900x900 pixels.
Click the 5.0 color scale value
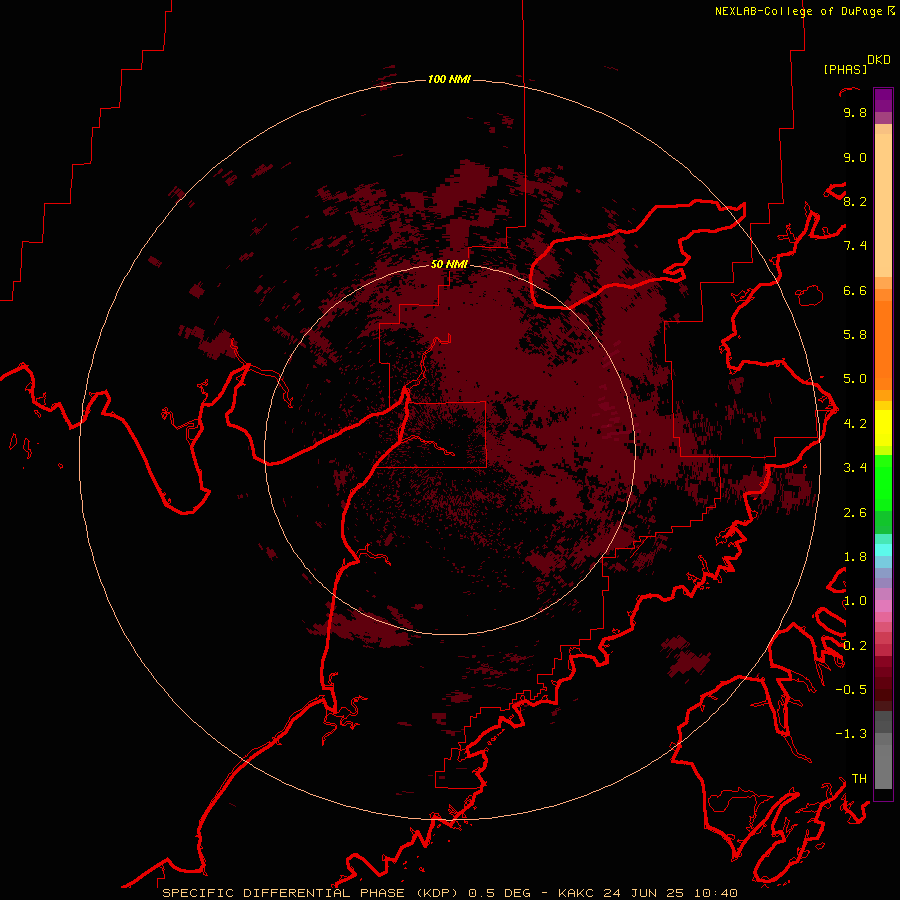(x=855, y=379)
